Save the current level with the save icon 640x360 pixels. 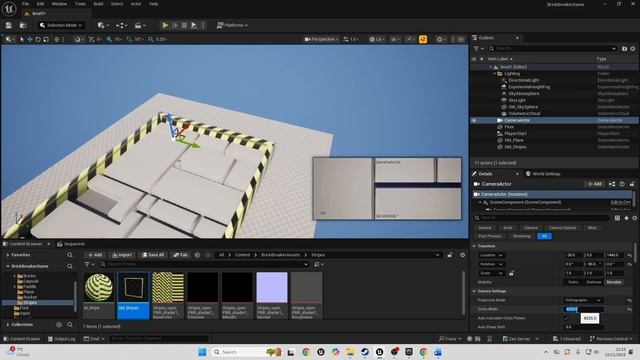[9, 25]
